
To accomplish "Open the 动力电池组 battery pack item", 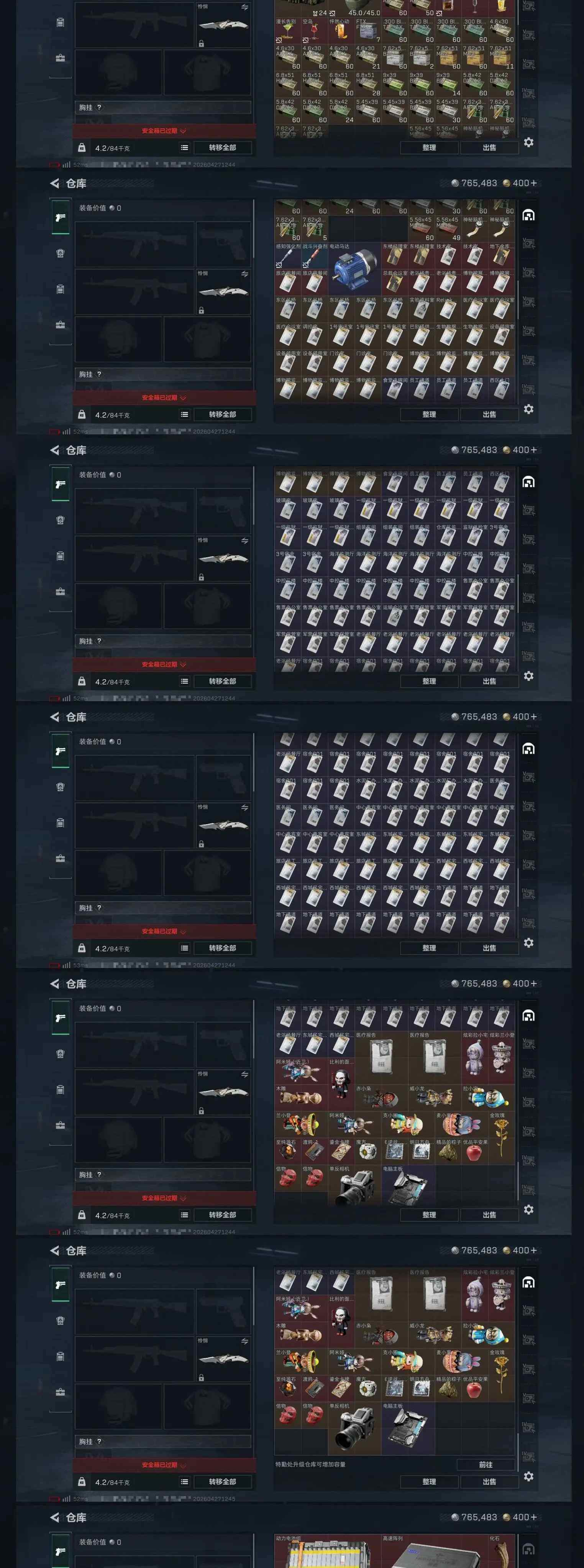I will tap(327, 1551).
